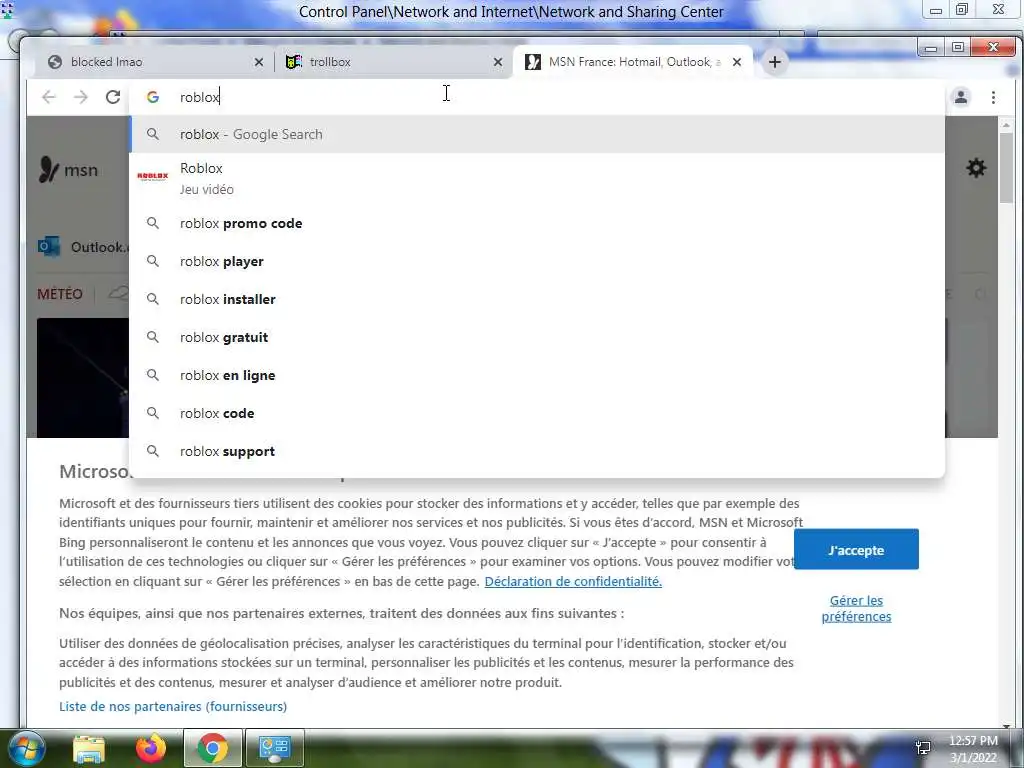
Task: Close the Chrome window
Action: pyautogui.click(x=993, y=48)
